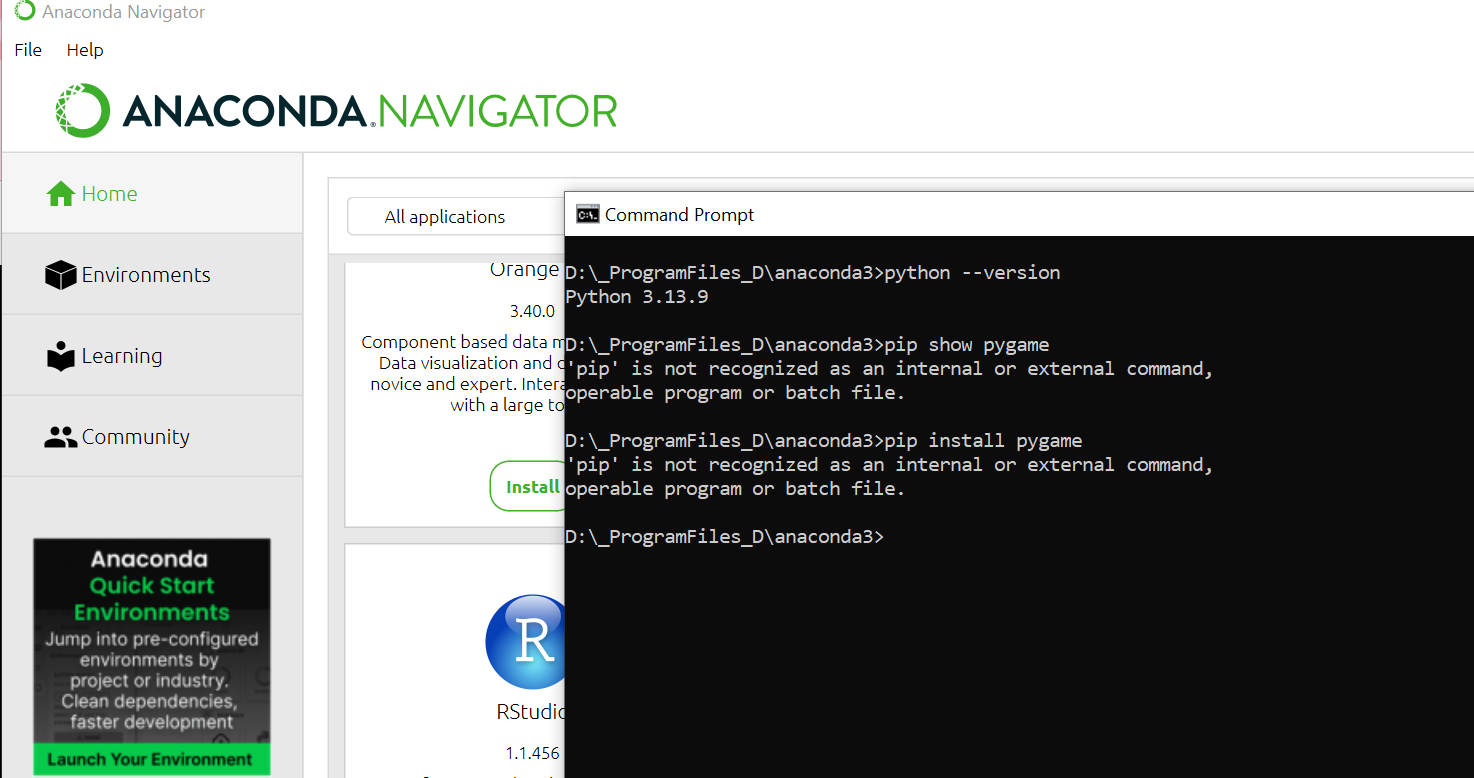
Task: Click the Community people icon
Action: [61, 437]
